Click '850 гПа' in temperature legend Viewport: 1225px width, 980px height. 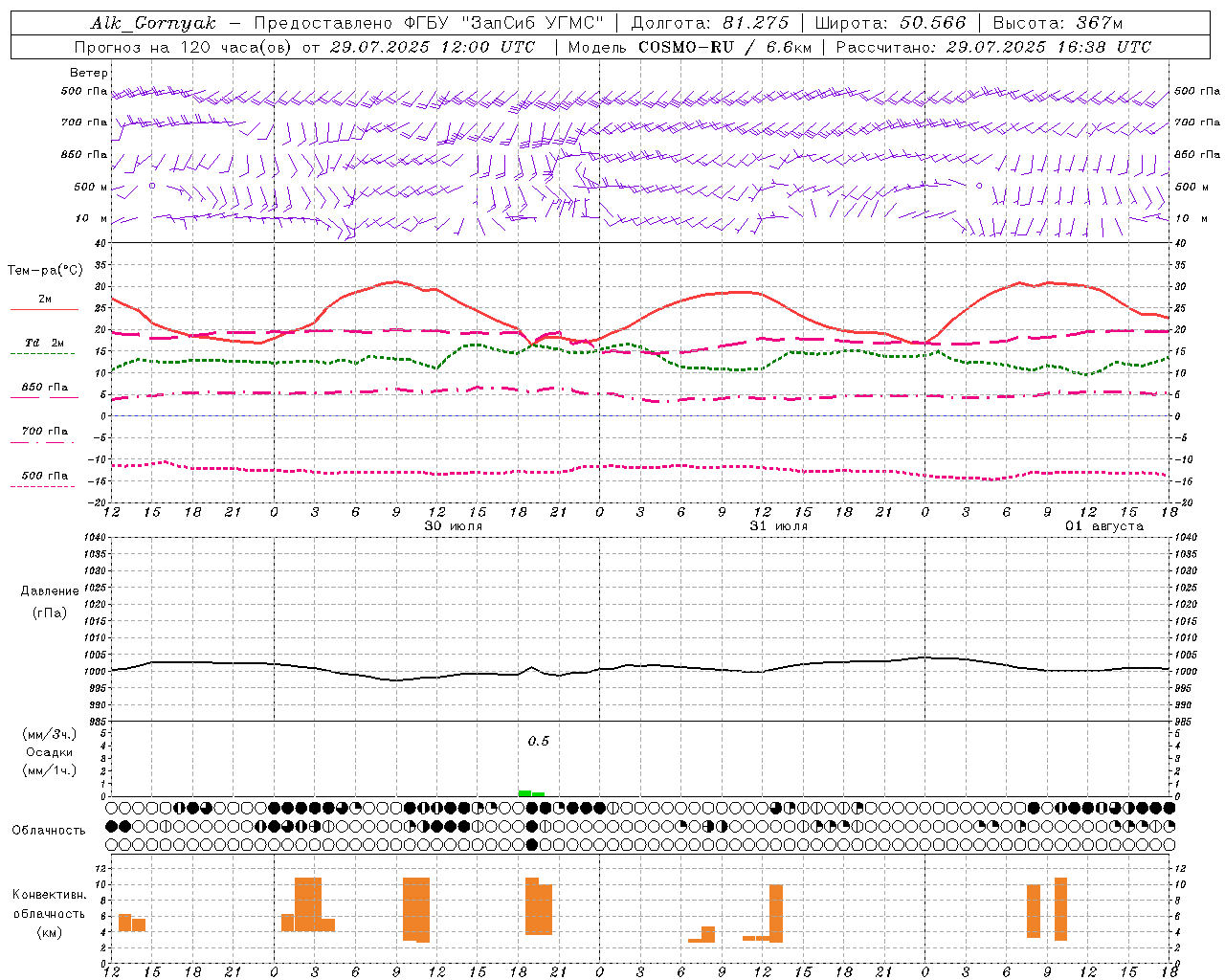pyautogui.click(x=45, y=387)
